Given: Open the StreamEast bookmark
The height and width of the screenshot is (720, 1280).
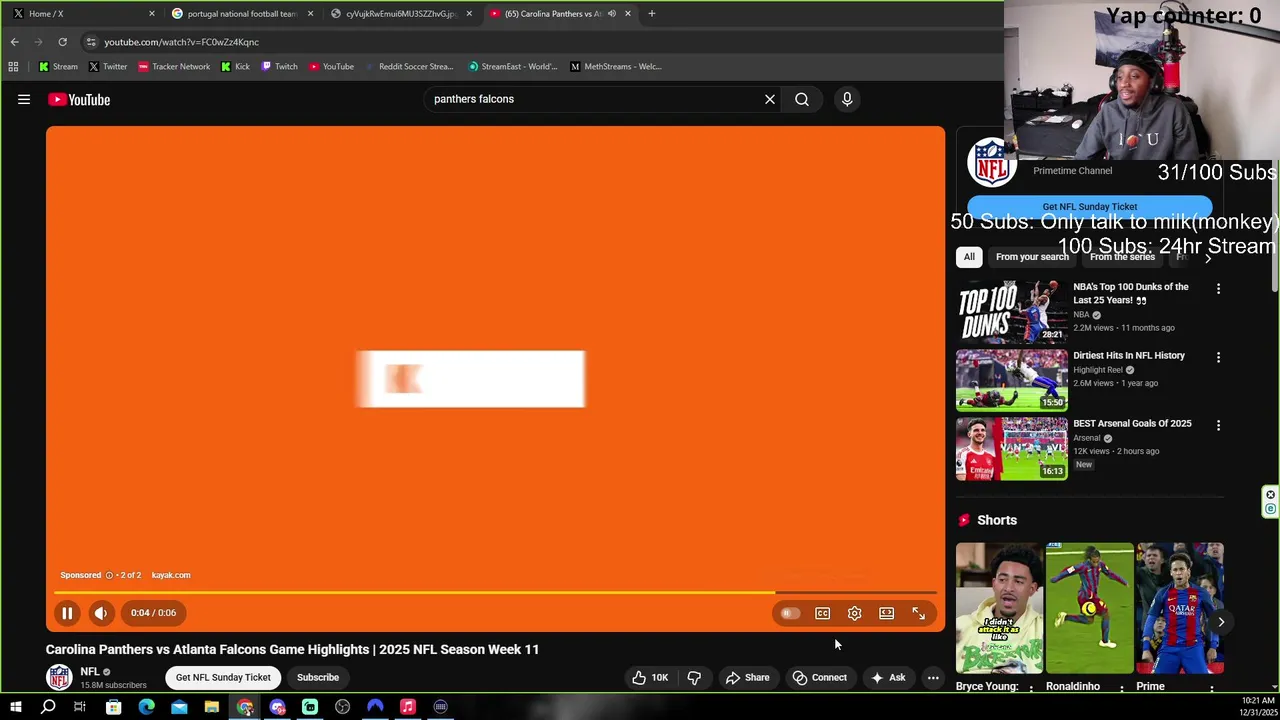Looking at the screenshot, I should (x=513, y=67).
